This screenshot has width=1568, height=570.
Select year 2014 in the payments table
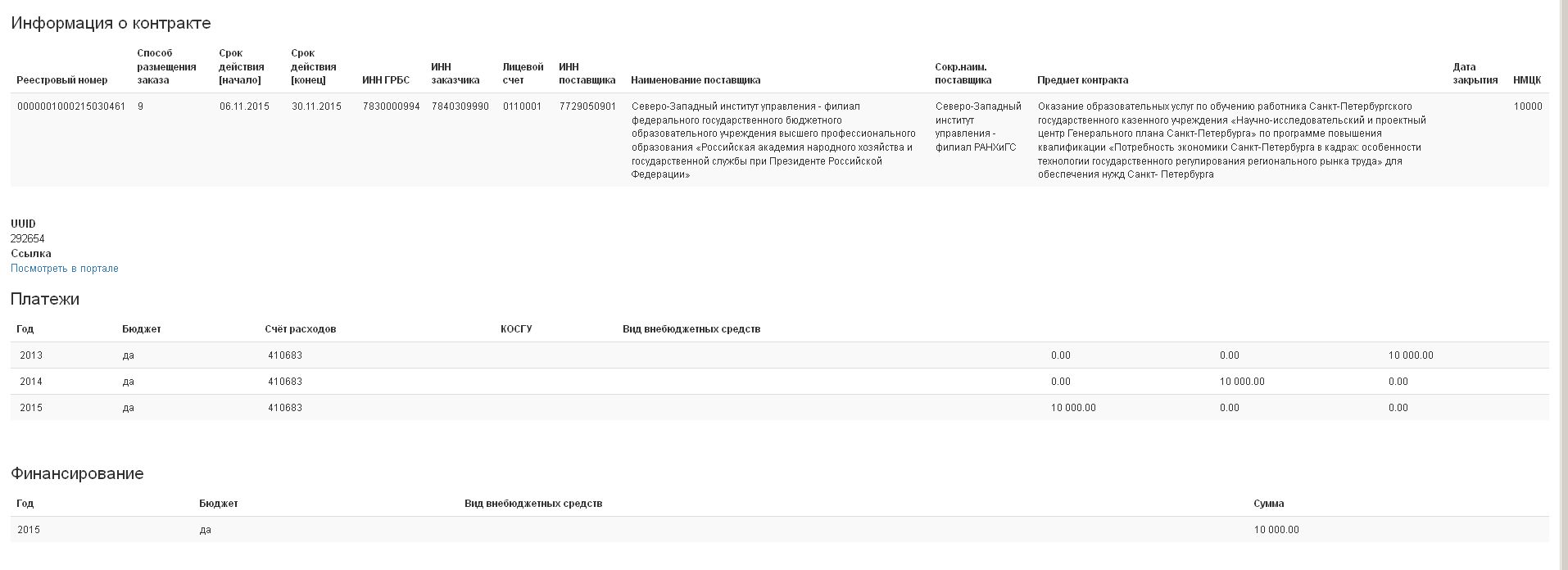[31, 382]
